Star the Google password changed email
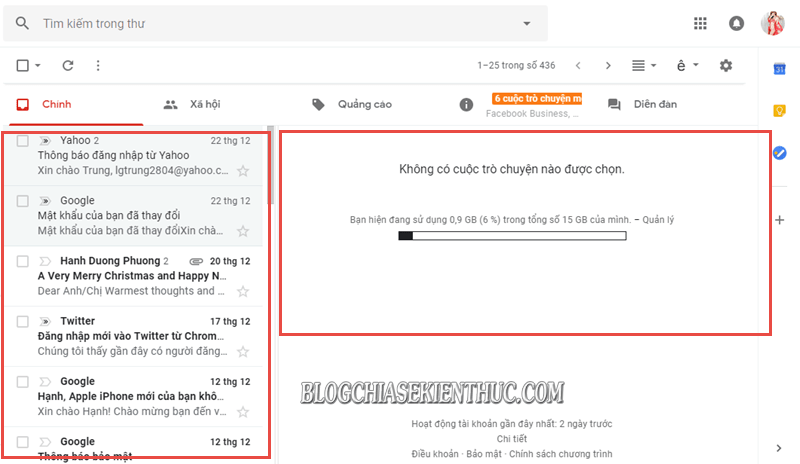Screen dimensions: 800x464 tap(243, 231)
